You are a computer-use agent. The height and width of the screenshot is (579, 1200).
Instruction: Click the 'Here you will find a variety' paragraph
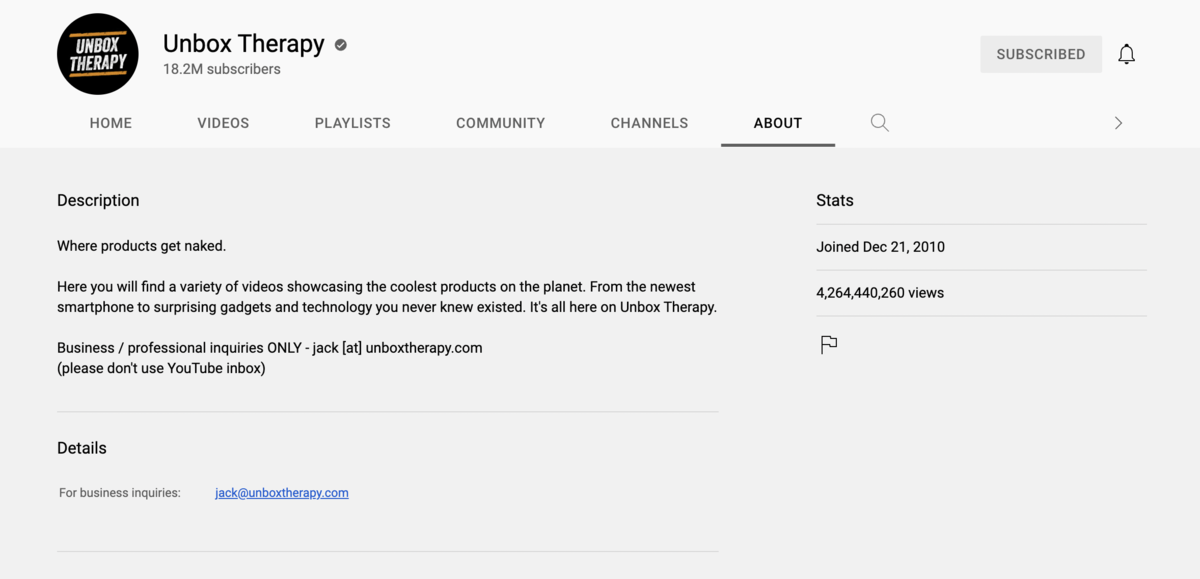pos(387,297)
